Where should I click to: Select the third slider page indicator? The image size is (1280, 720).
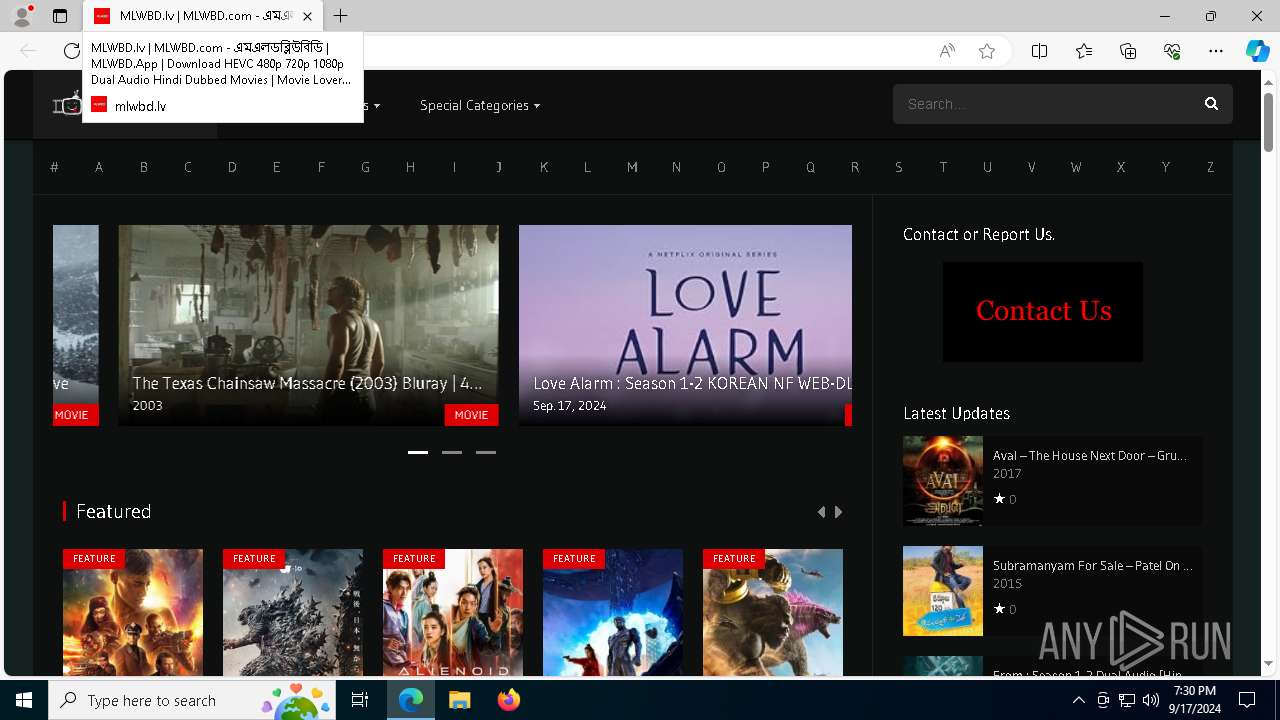(486, 452)
